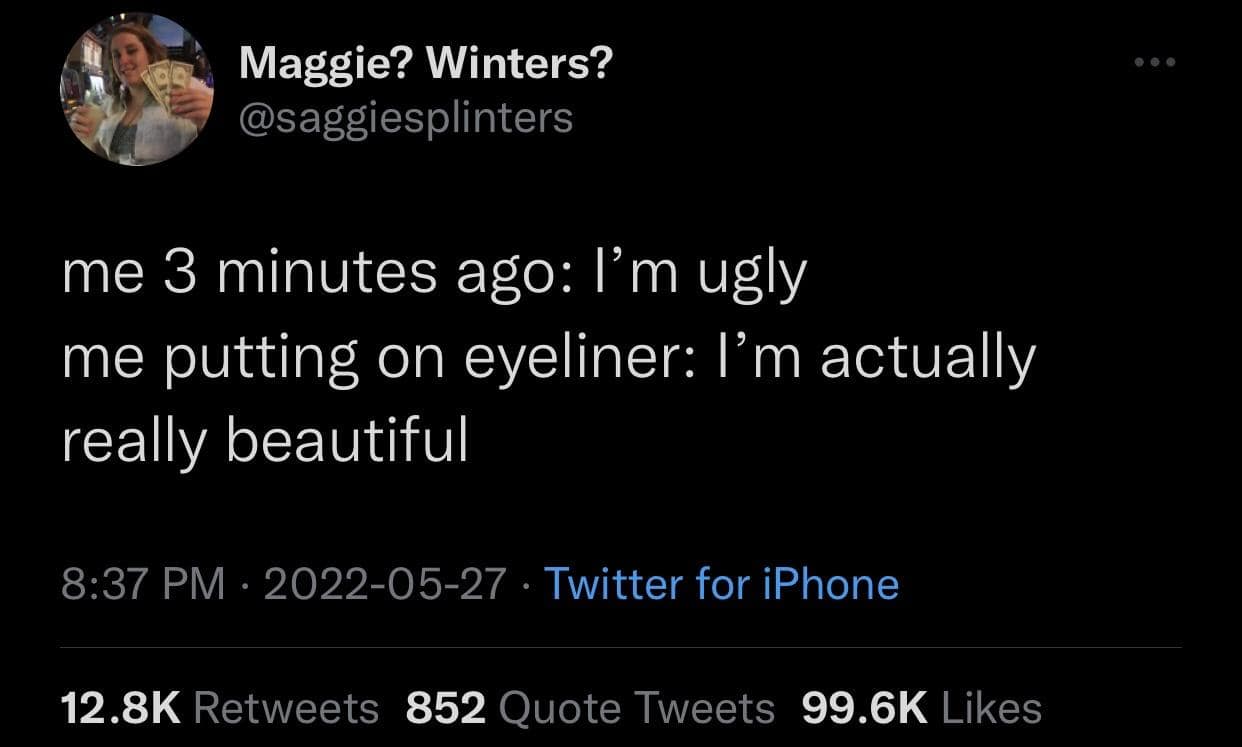Click the 8:37 PM timestamp
Screen dimensions: 1242x747
tap(142, 584)
